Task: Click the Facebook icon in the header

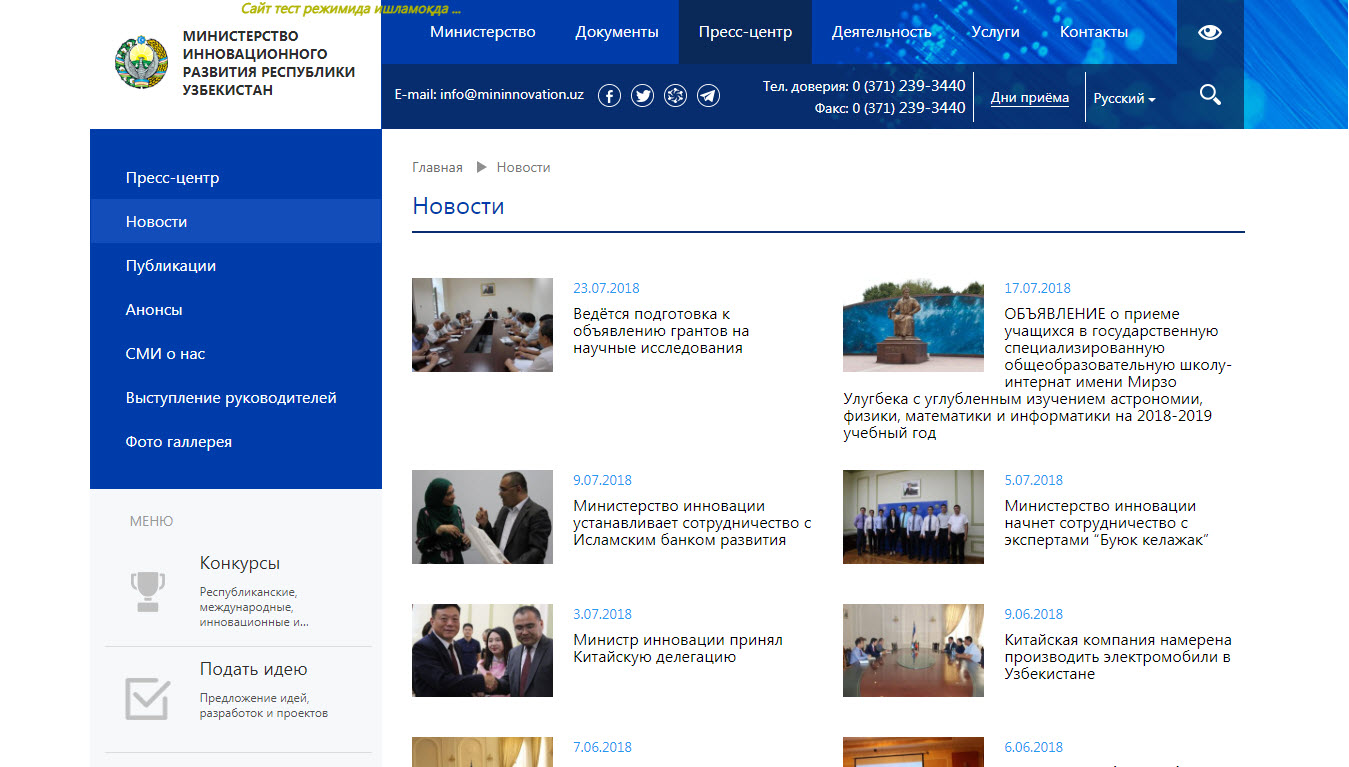Action: 609,96
